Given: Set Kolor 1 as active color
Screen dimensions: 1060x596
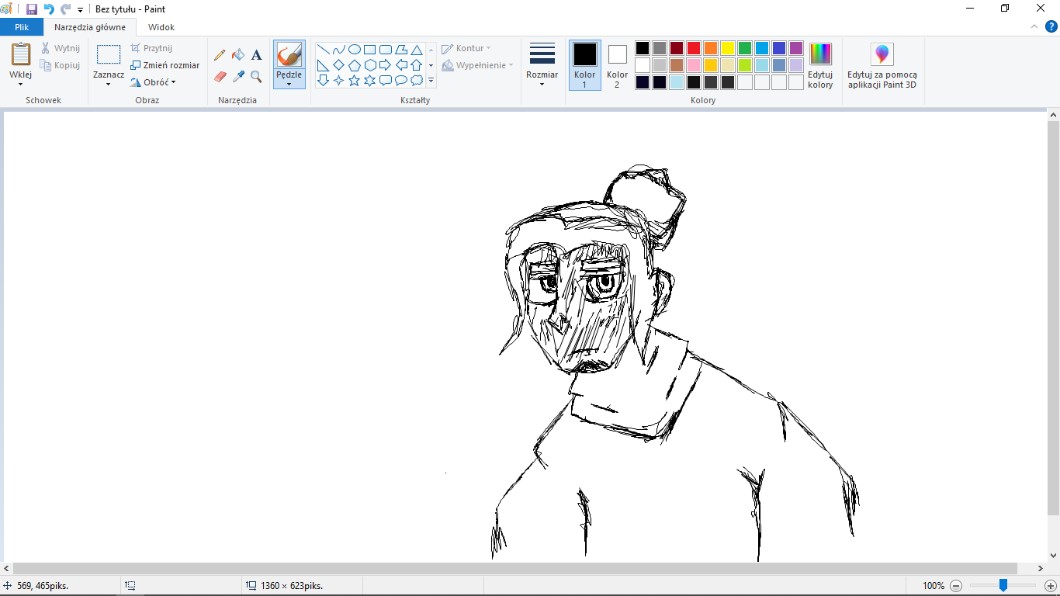Looking at the screenshot, I should [585, 66].
